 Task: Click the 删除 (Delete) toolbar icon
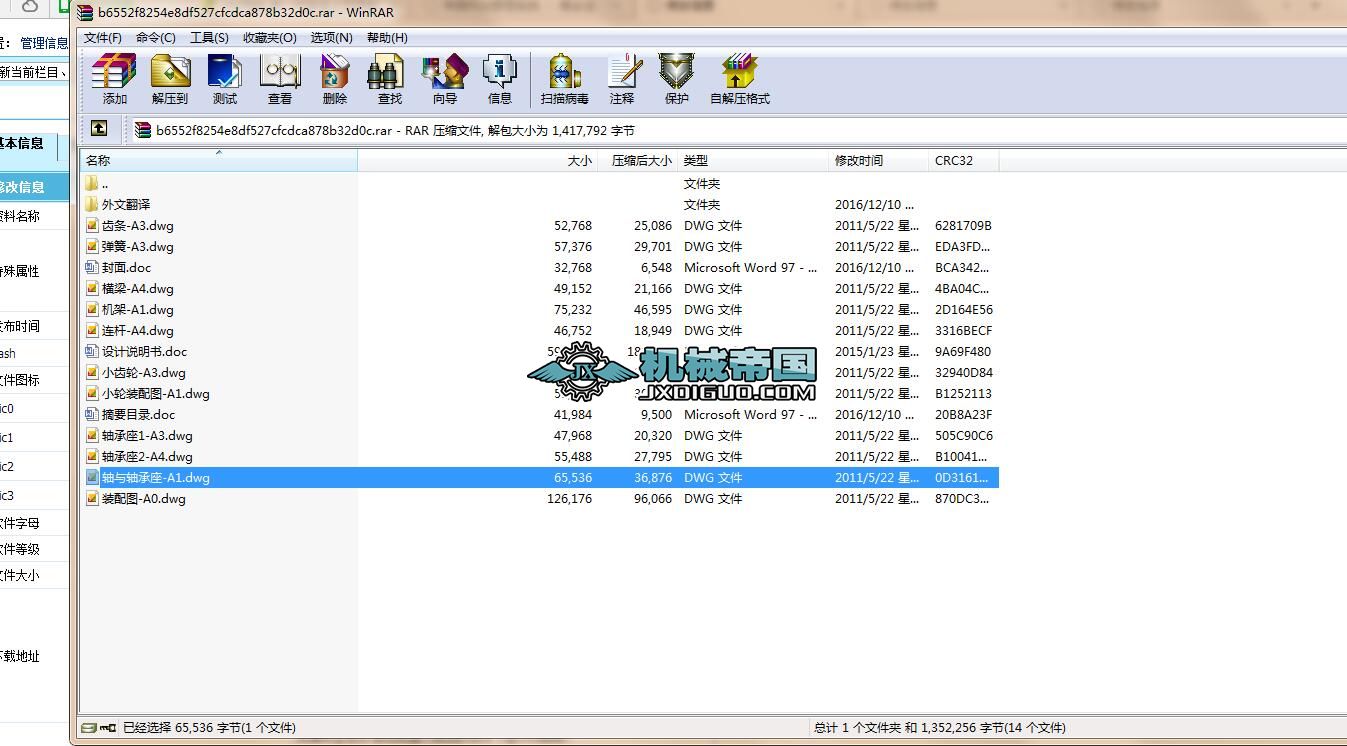334,72
